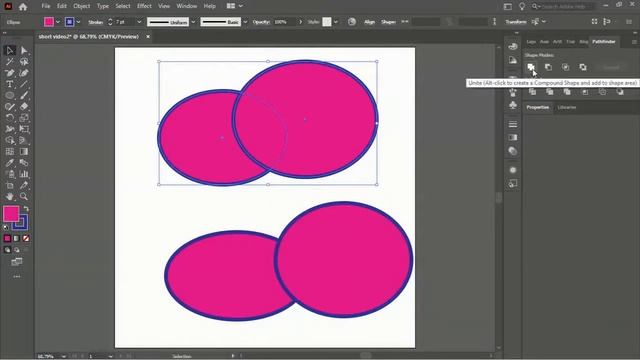This screenshot has width=640, height=360.
Task: Switch to the Libraries tab
Action: 567,107
